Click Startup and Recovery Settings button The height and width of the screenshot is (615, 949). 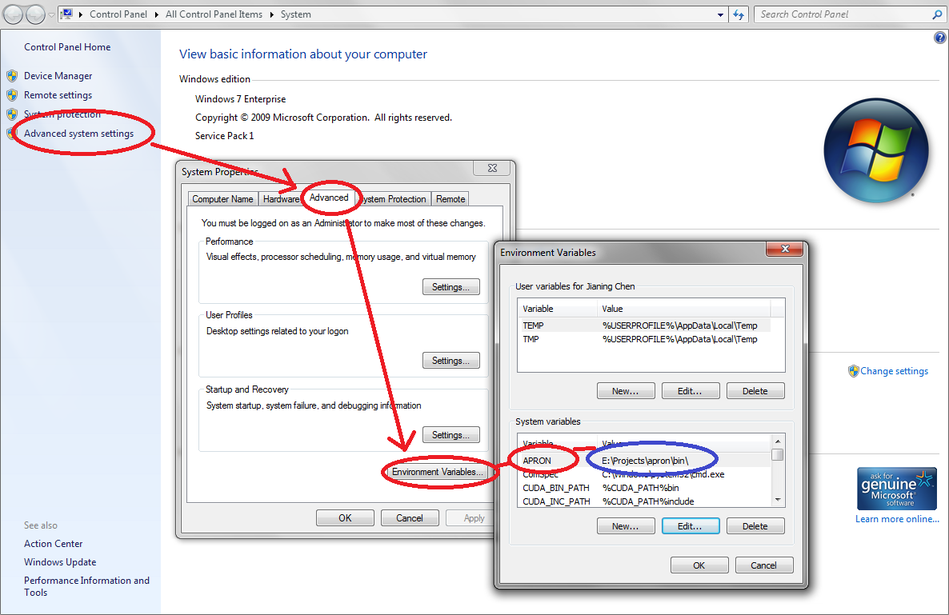click(451, 435)
